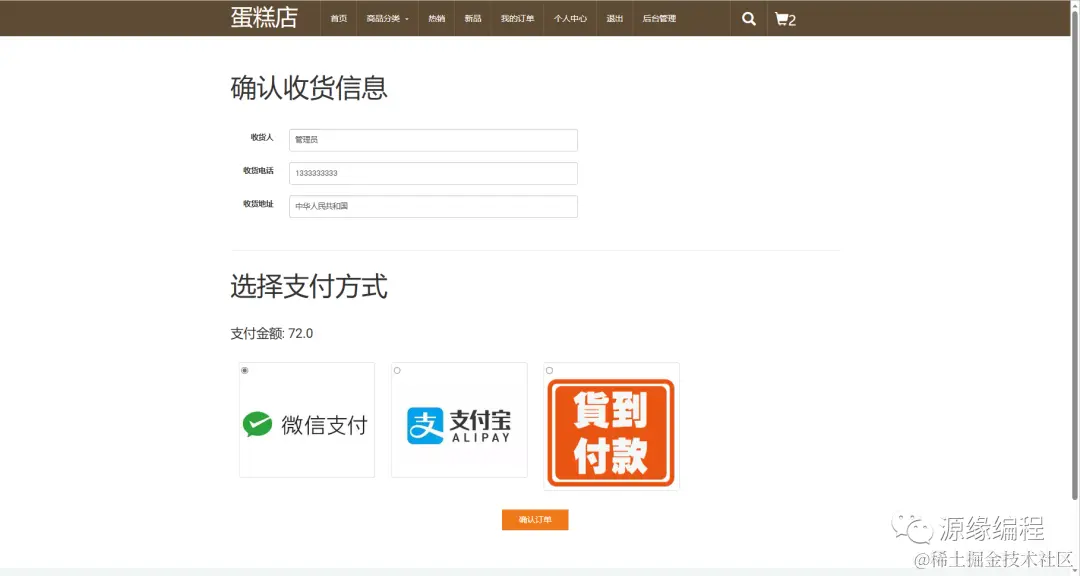Open the shopping cart icon

[785, 19]
